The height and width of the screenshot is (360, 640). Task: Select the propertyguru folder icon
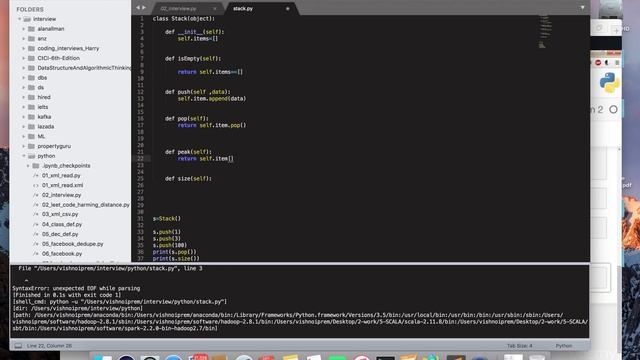coord(31,146)
